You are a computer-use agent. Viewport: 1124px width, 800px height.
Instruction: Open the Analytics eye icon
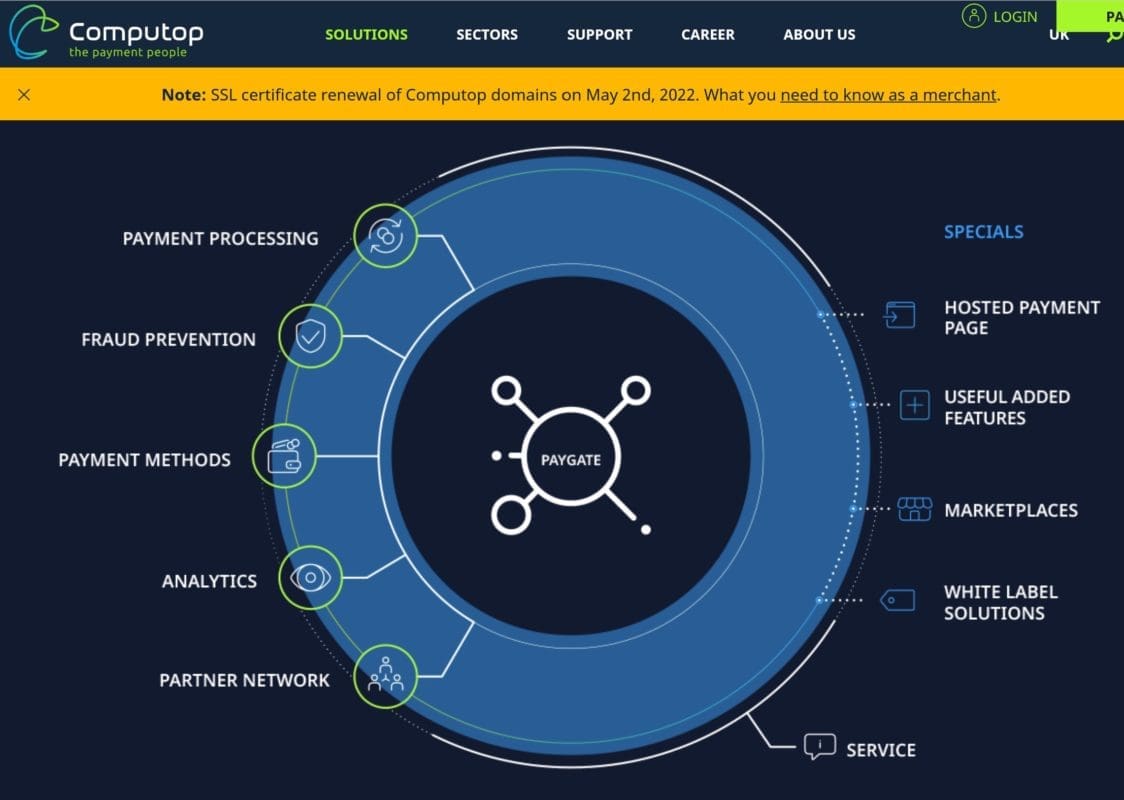point(310,578)
